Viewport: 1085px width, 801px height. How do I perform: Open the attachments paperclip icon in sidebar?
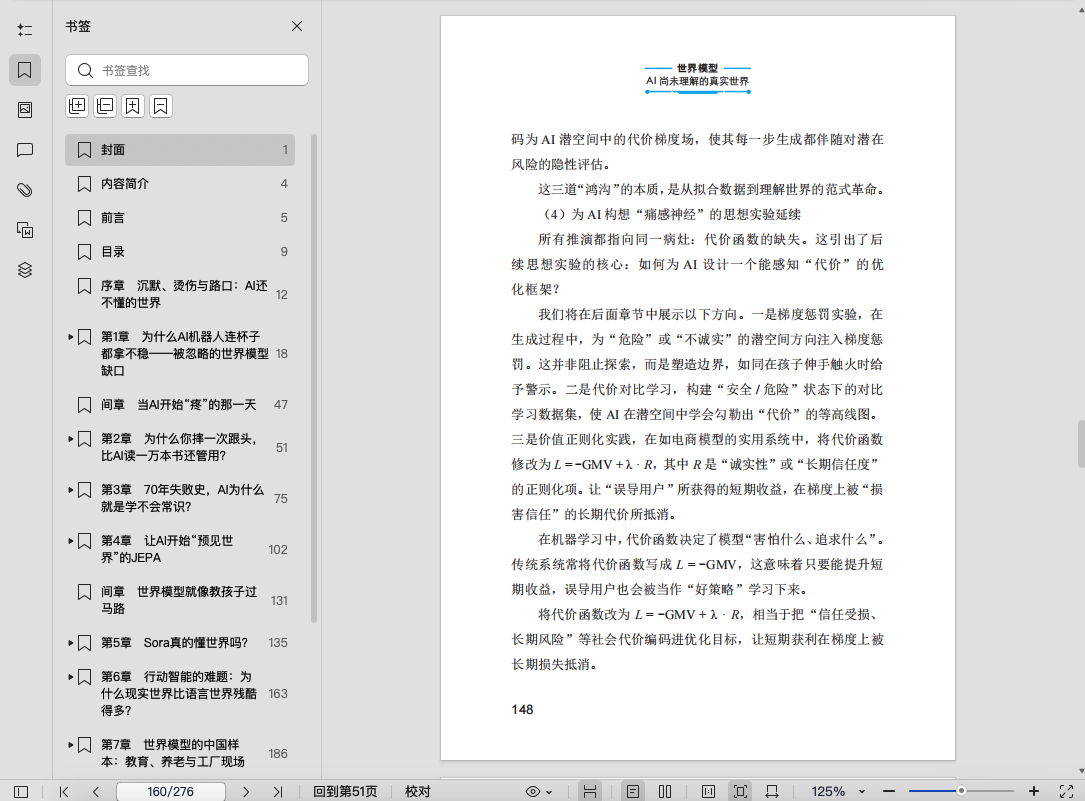point(25,190)
